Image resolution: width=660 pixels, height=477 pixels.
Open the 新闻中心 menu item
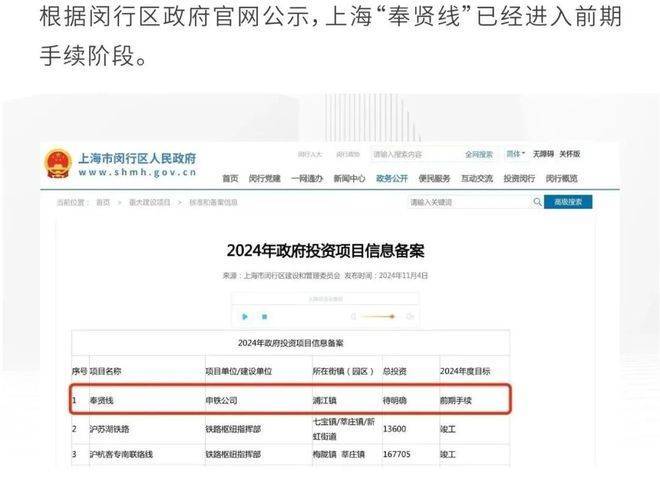pyautogui.click(x=349, y=178)
